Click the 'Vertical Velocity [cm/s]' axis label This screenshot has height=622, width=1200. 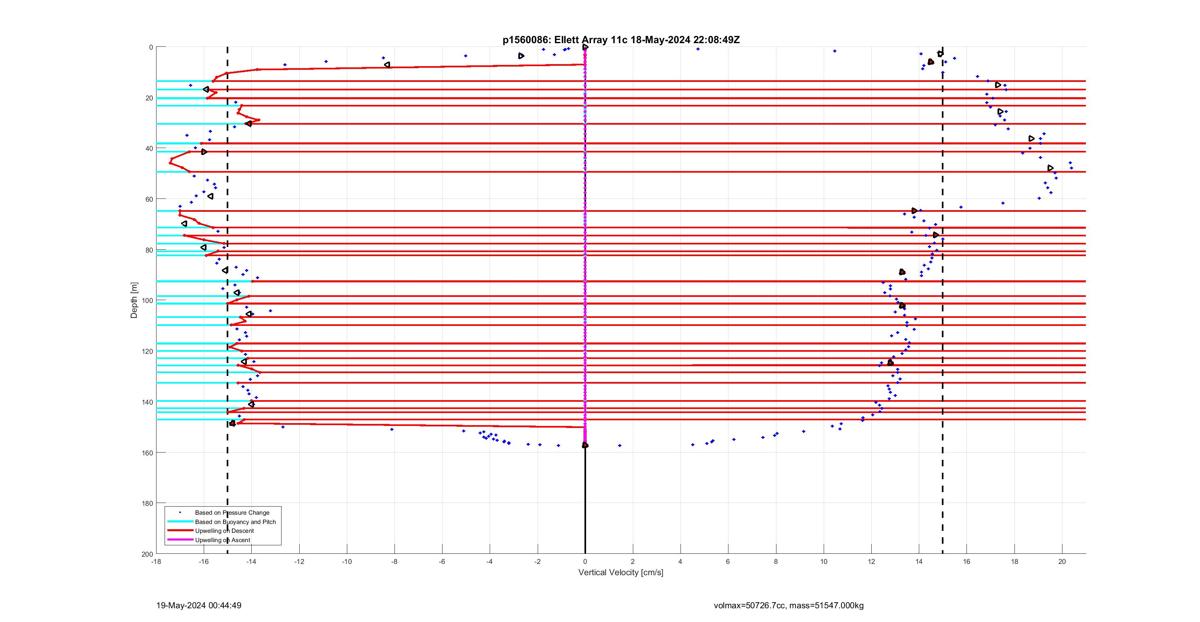pos(620,573)
